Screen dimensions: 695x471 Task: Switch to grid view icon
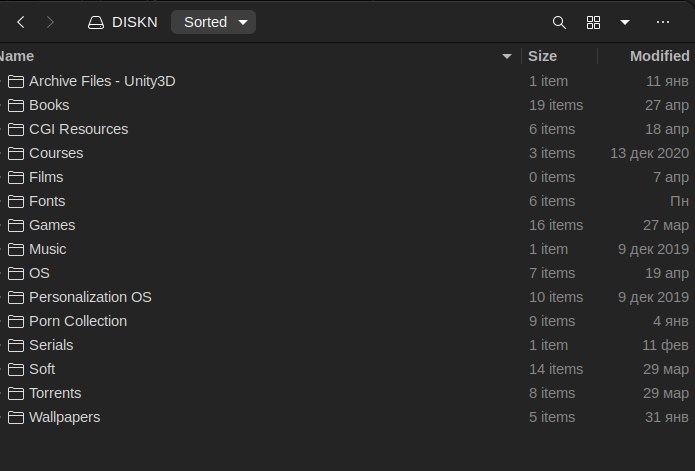pos(593,22)
